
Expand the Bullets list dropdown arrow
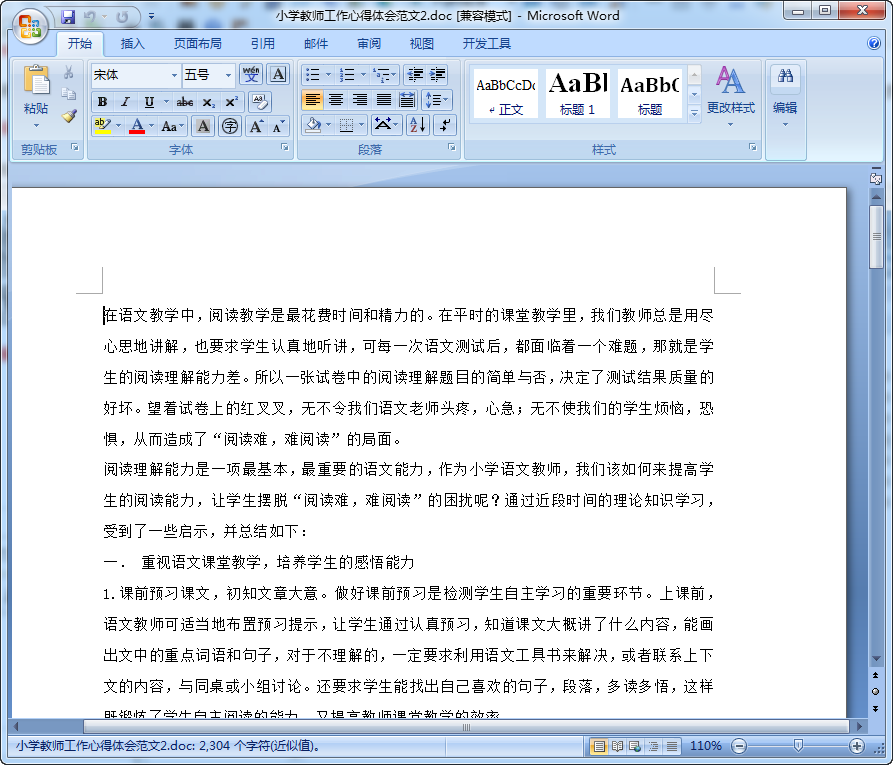pyautogui.click(x=328, y=75)
